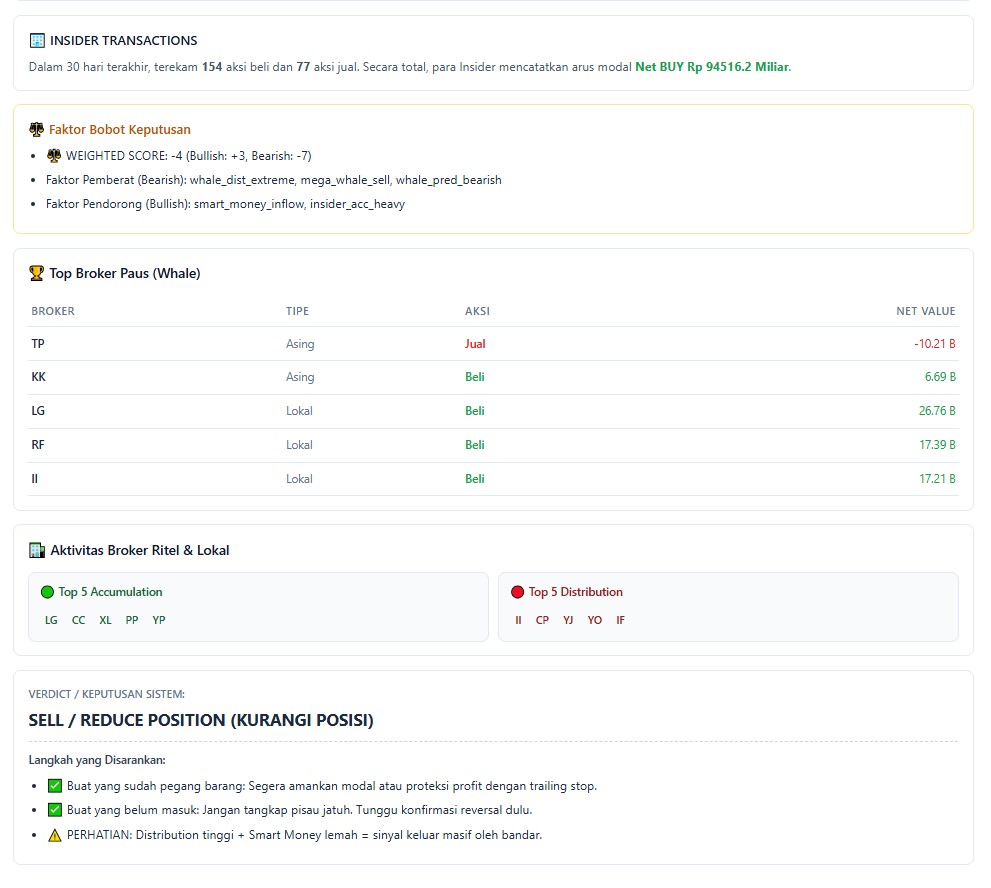Click the green circle beside Top 5 Accumulation

click(x=48, y=592)
